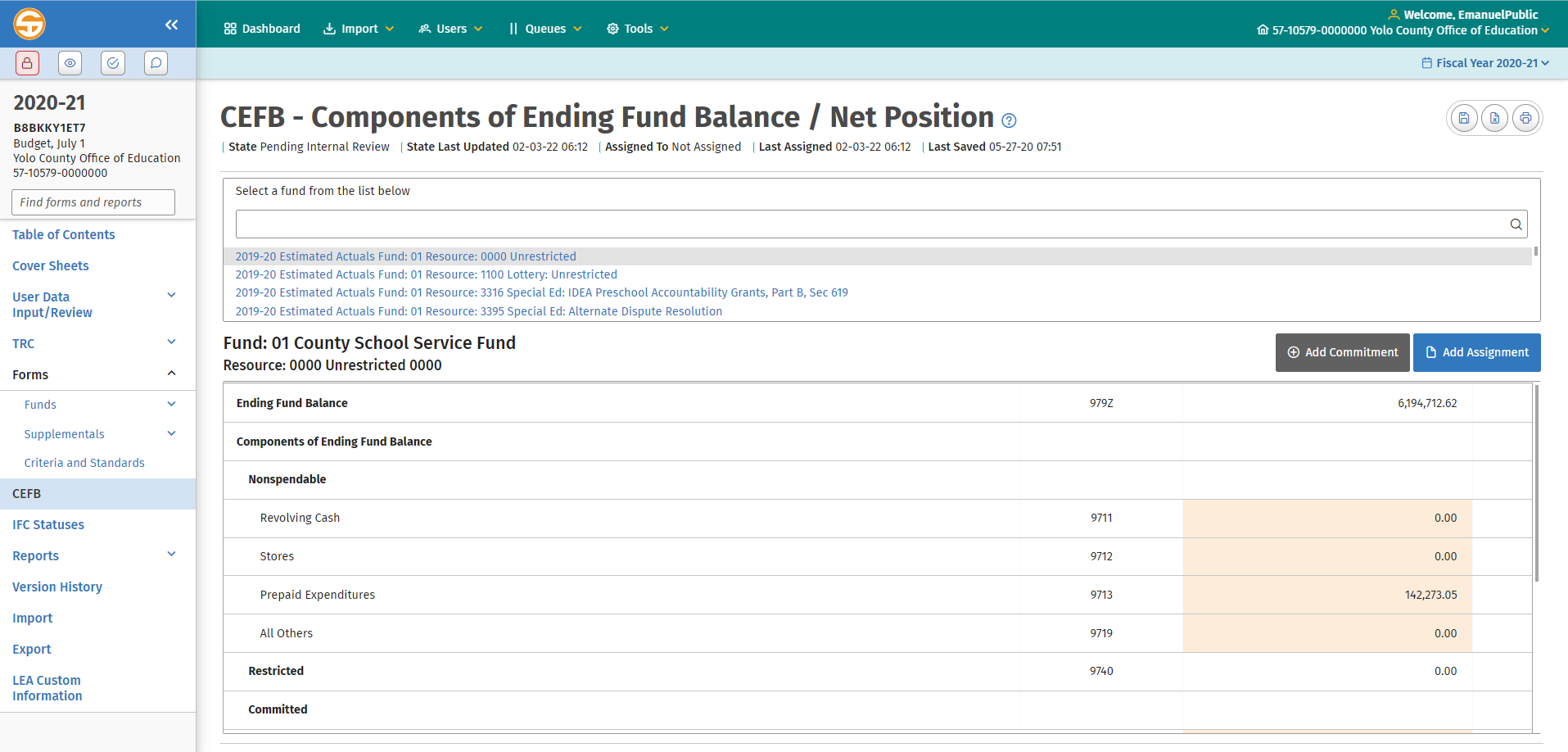Collapse the left sidebar with the chevrons
Viewport: 1568px width, 752px height.
coord(171,25)
